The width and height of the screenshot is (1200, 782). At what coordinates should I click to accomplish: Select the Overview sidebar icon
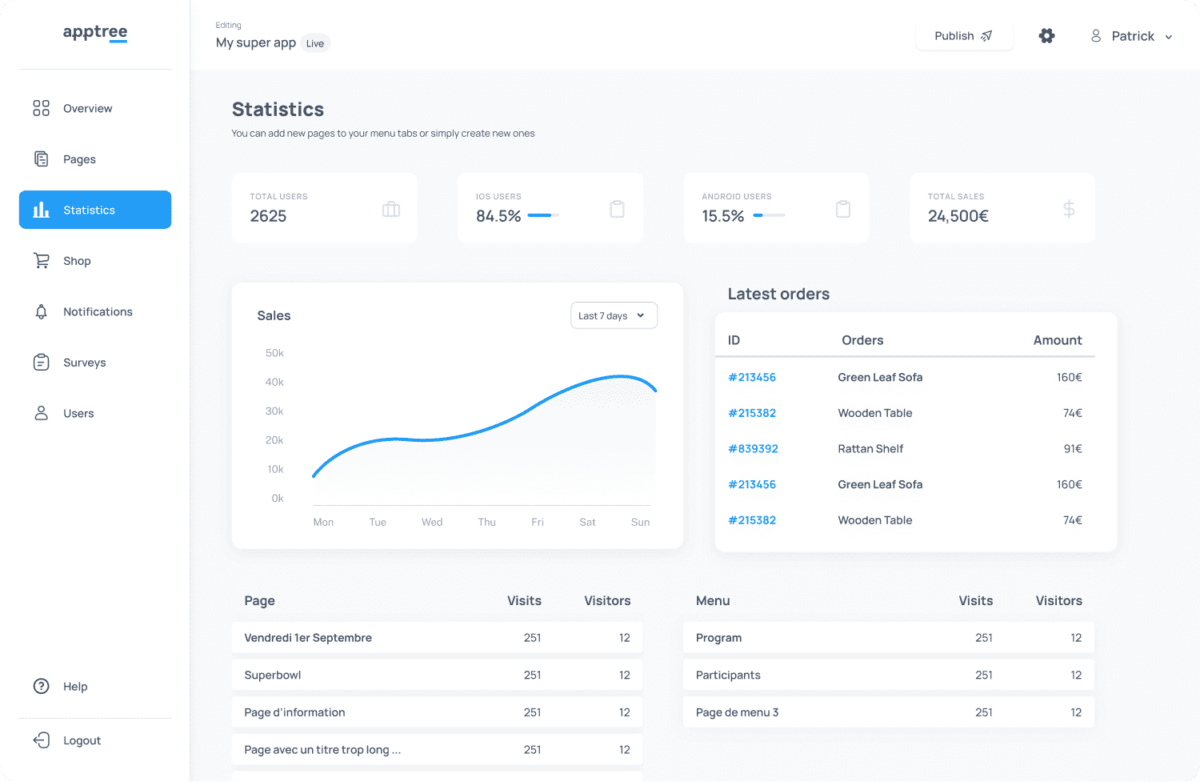click(41, 108)
